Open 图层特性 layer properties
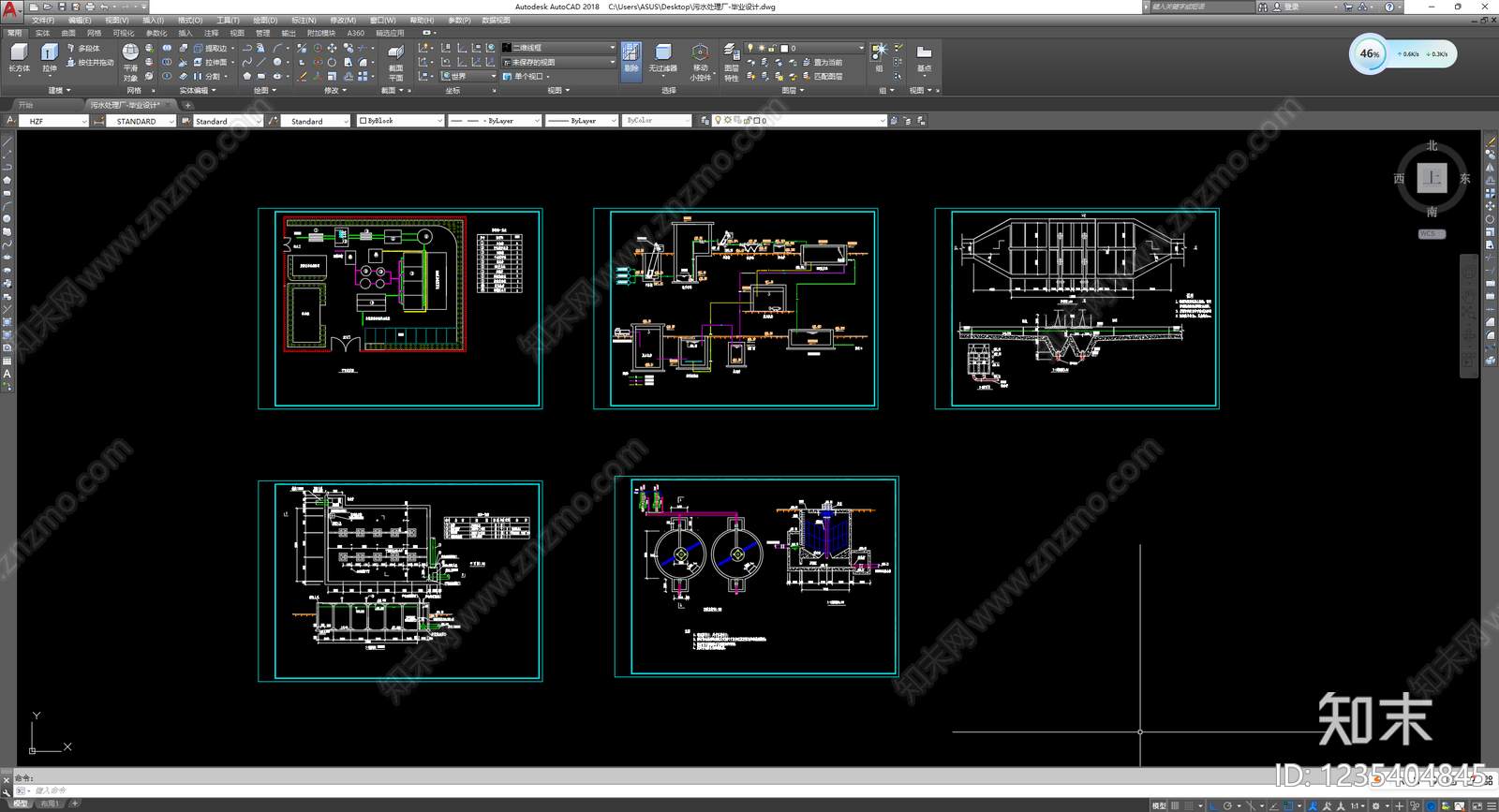The width and height of the screenshot is (1499, 812). point(731,62)
